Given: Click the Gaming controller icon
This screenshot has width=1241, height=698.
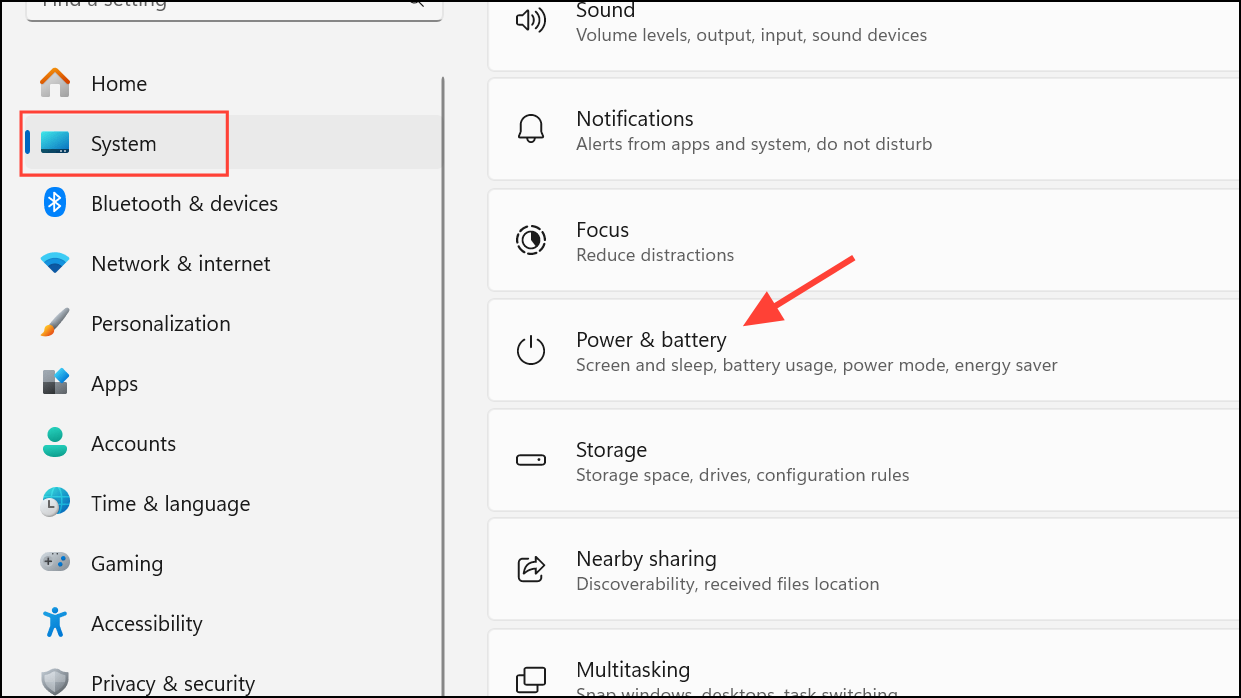Looking at the screenshot, I should click(55, 563).
